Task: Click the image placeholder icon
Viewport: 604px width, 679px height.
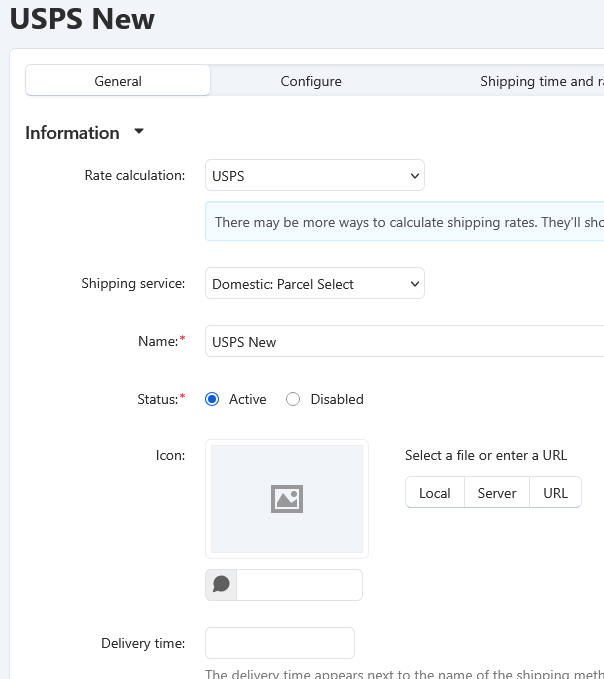Action: point(287,499)
